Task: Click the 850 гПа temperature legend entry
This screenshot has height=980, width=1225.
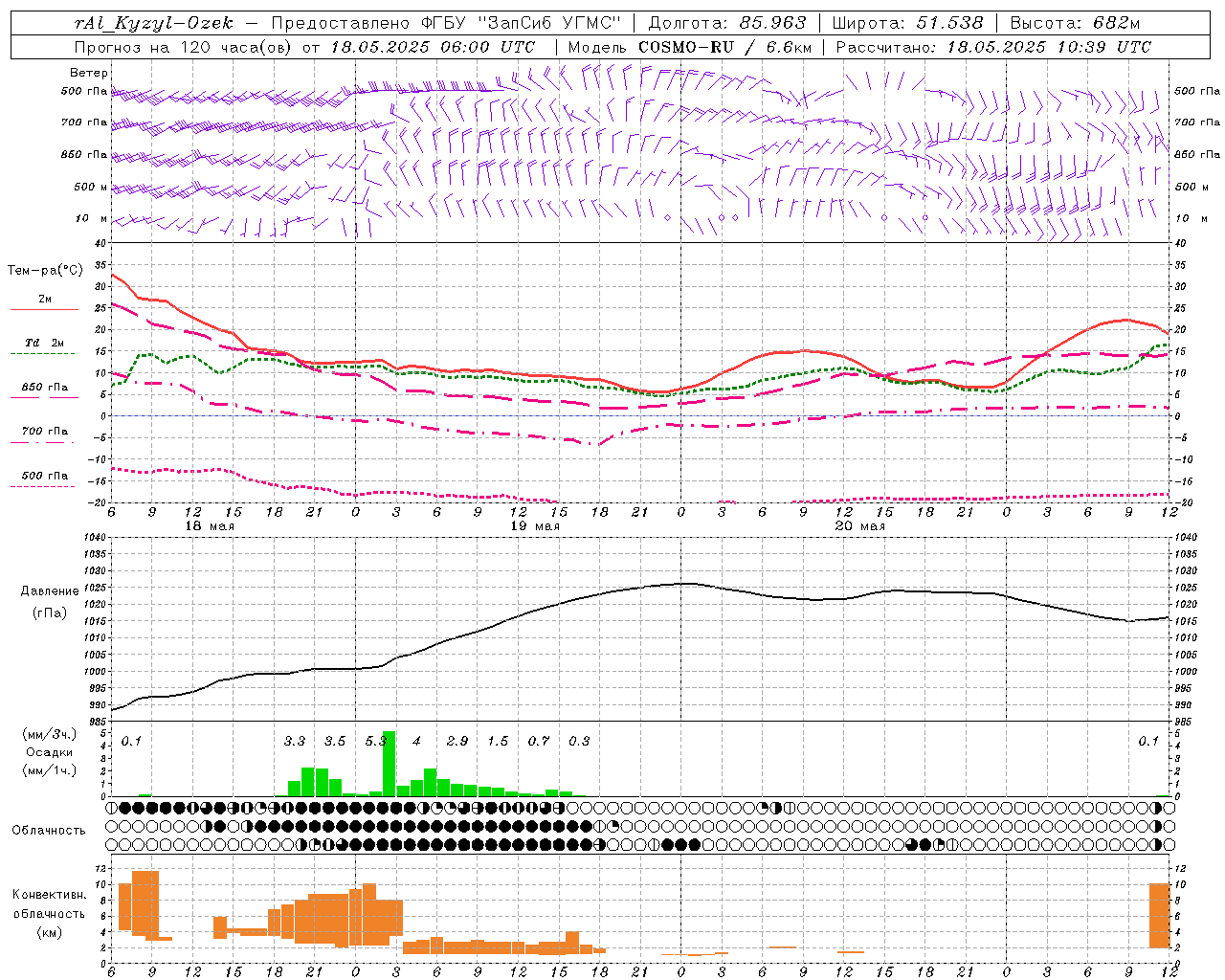Action: coord(45,388)
